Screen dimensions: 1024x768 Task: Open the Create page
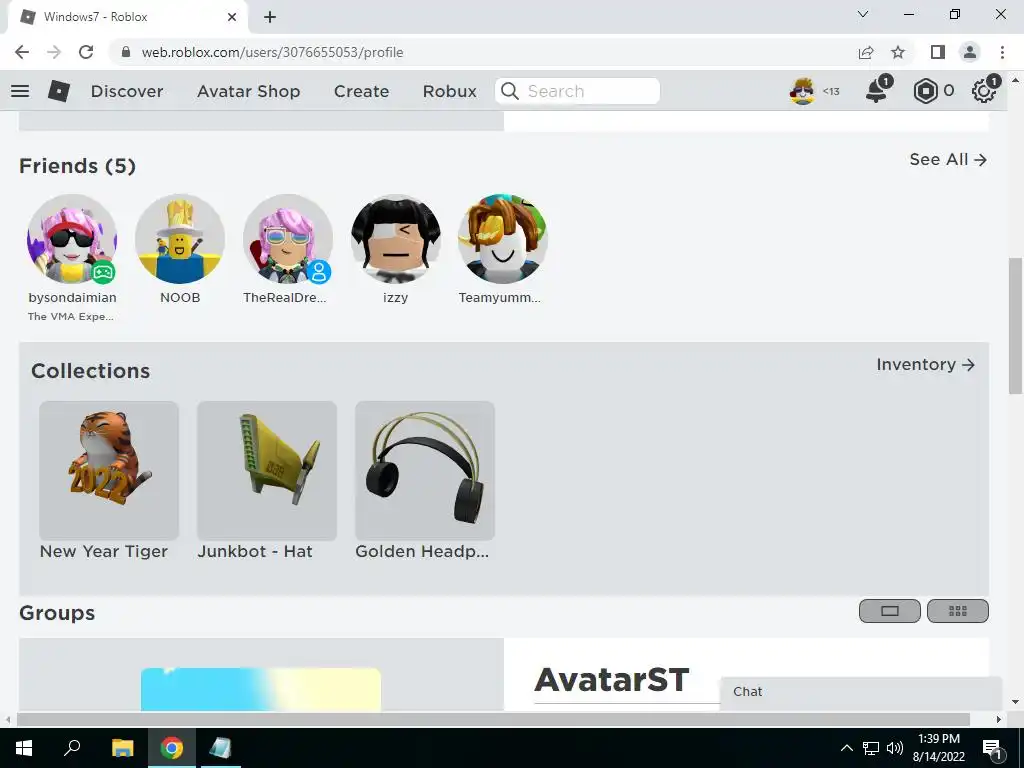pyautogui.click(x=361, y=91)
